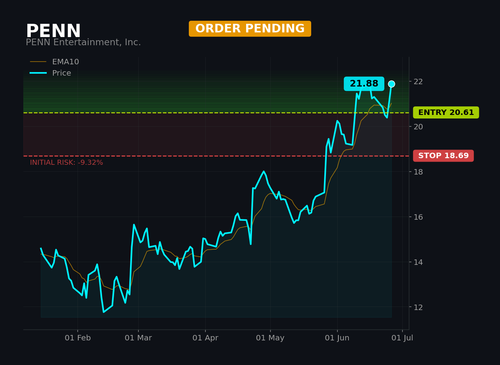
Task: Click the 01 Mar axis label
Action: coord(138,338)
